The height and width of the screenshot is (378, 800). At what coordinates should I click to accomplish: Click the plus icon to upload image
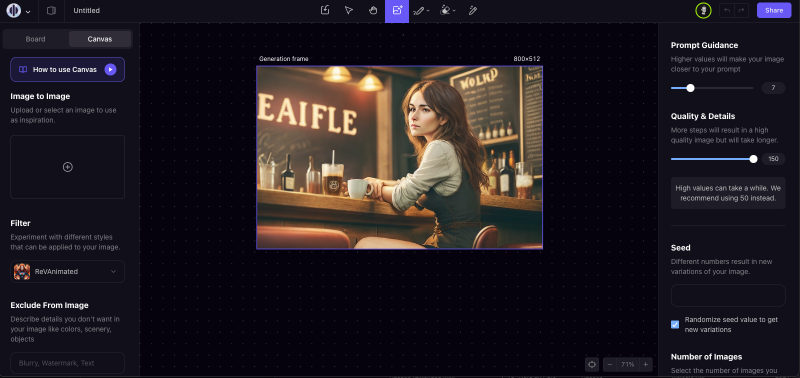point(67,167)
